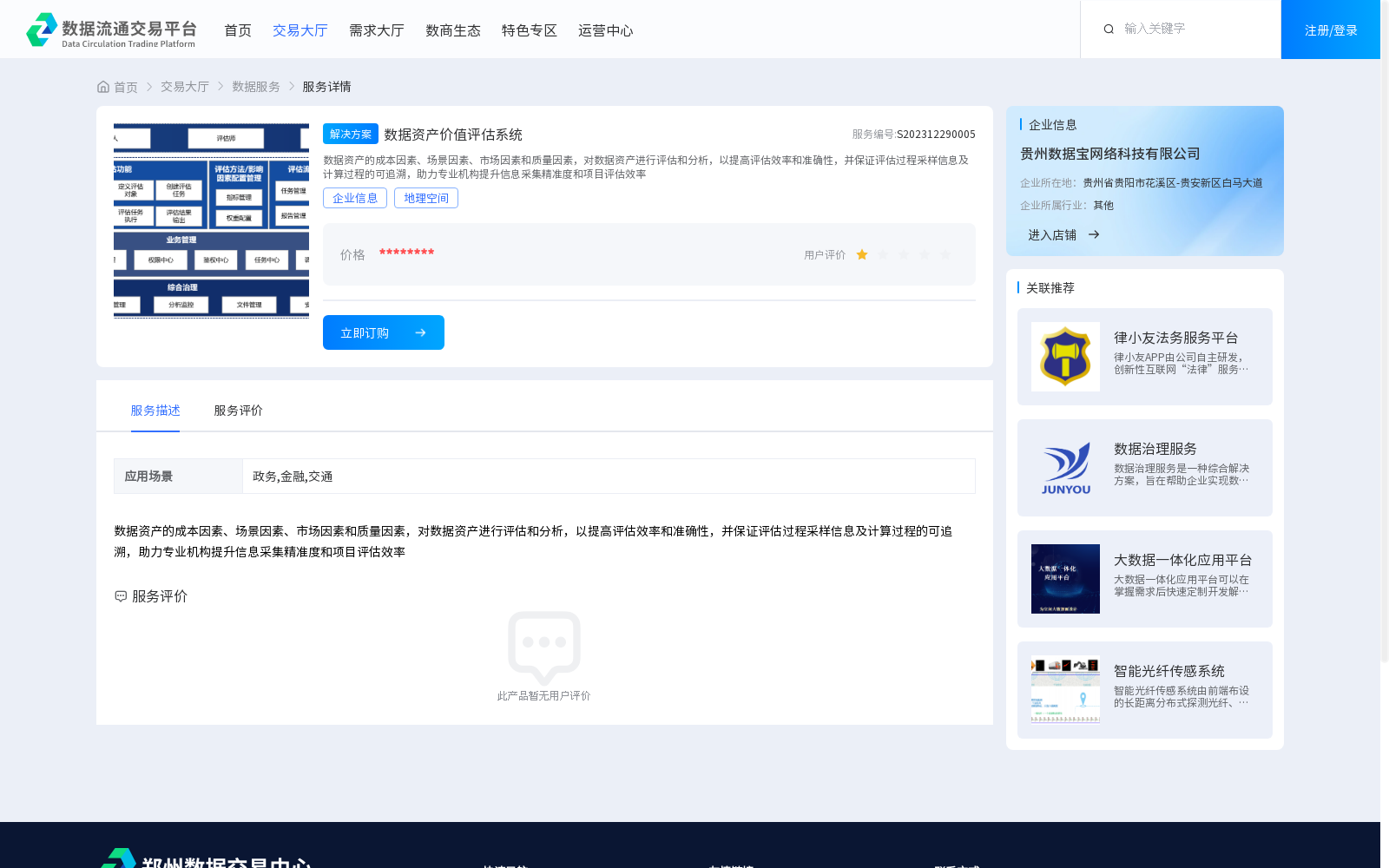The image size is (1389, 868).
Task: Open 特色专区 in the top navigation
Action: point(530,30)
